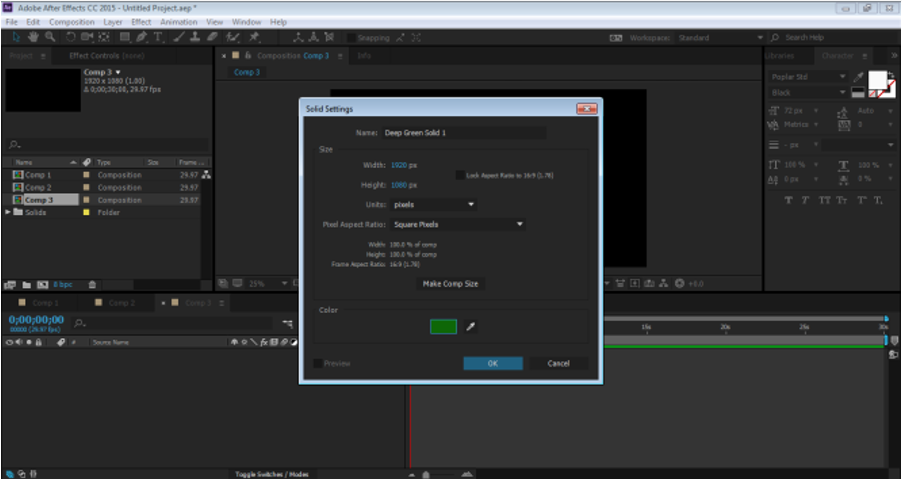902x479 pixels.
Task: Open Comp 3 dropdown arrow in Project preview
Action: pos(118,72)
